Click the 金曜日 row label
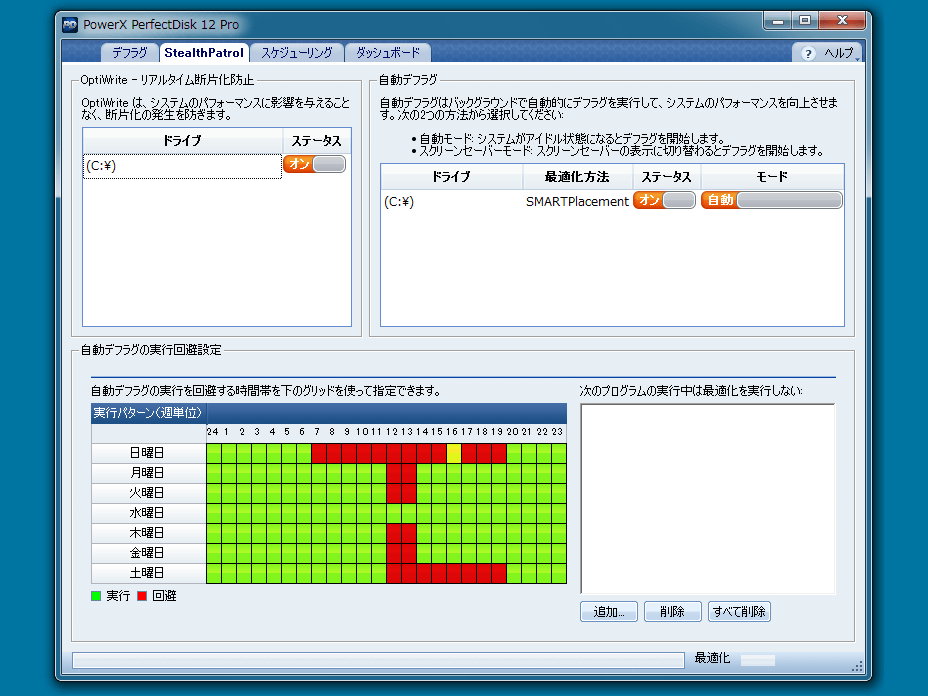This screenshot has width=928, height=696. point(148,553)
